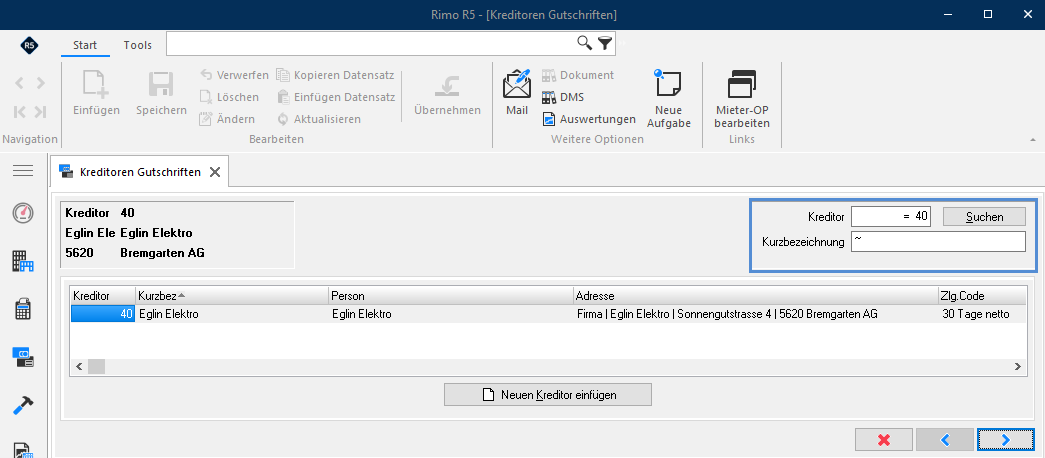Click the blue forward arrow button
The height and width of the screenshot is (458, 1045).
pyautogui.click(x=1006, y=439)
